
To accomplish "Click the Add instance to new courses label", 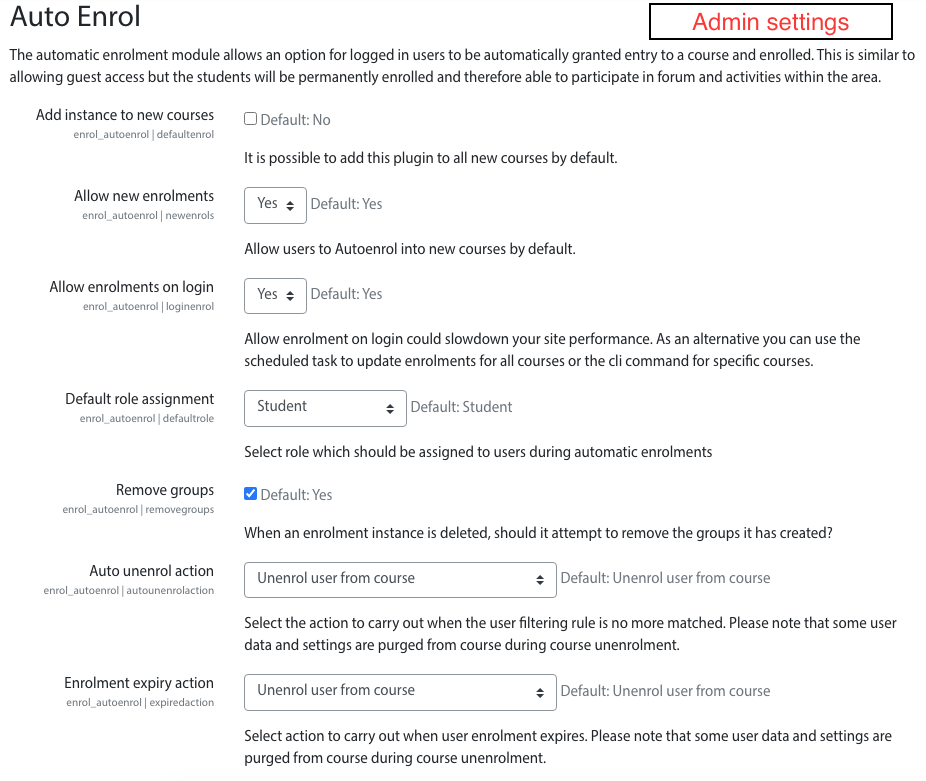I will [x=125, y=115].
